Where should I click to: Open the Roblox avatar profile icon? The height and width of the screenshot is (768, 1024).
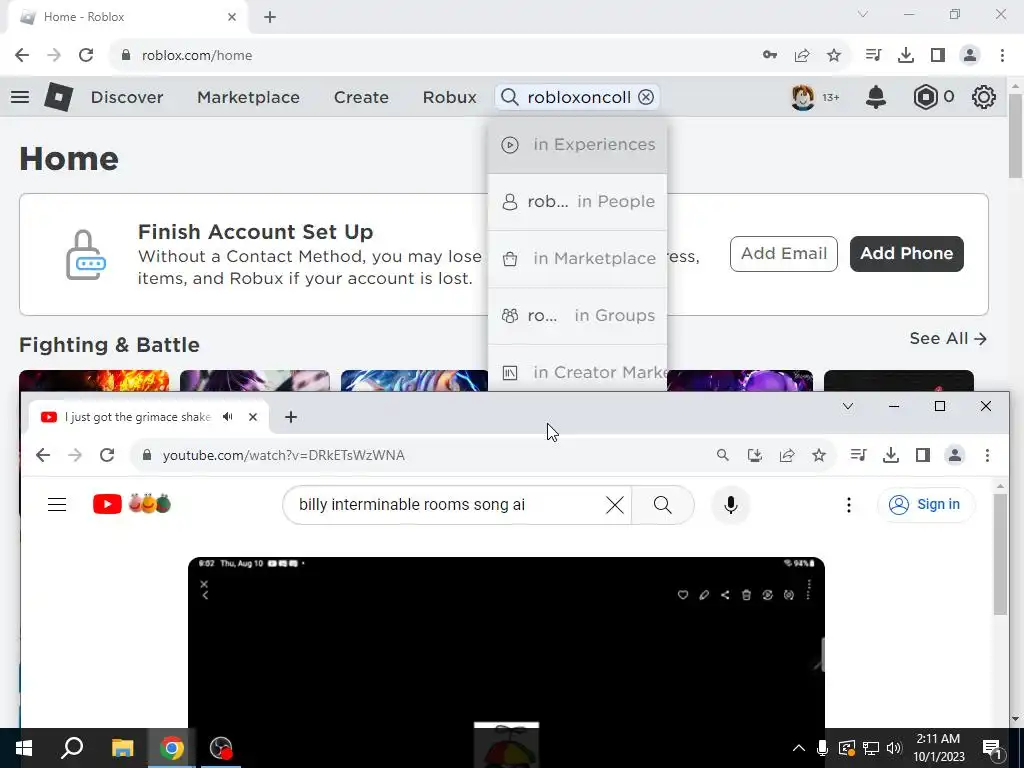(x=803, y=97)
